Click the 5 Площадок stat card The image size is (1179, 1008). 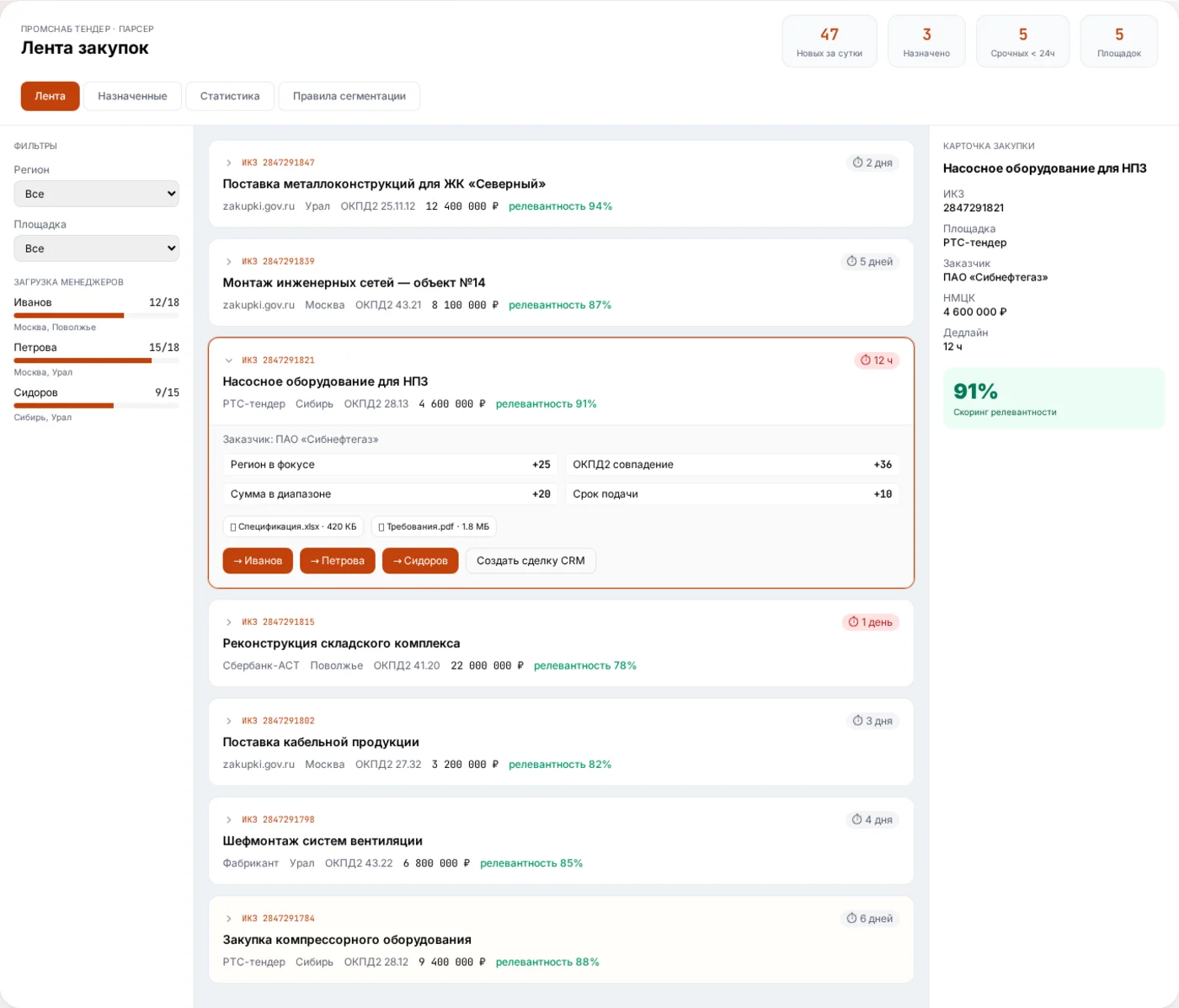pos(1119,41)
